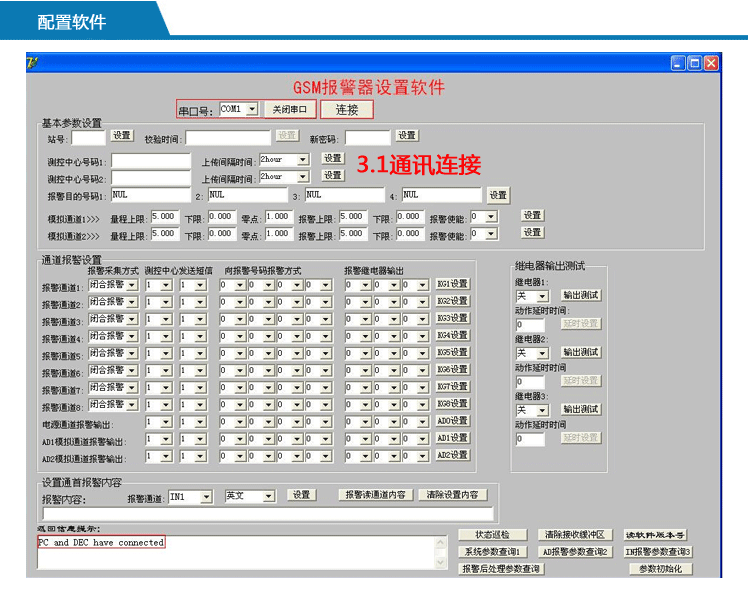The width and height of the screenshot is (748, 592).
Task: Click the 报警读通道内容 button
Action: (375, 495)
